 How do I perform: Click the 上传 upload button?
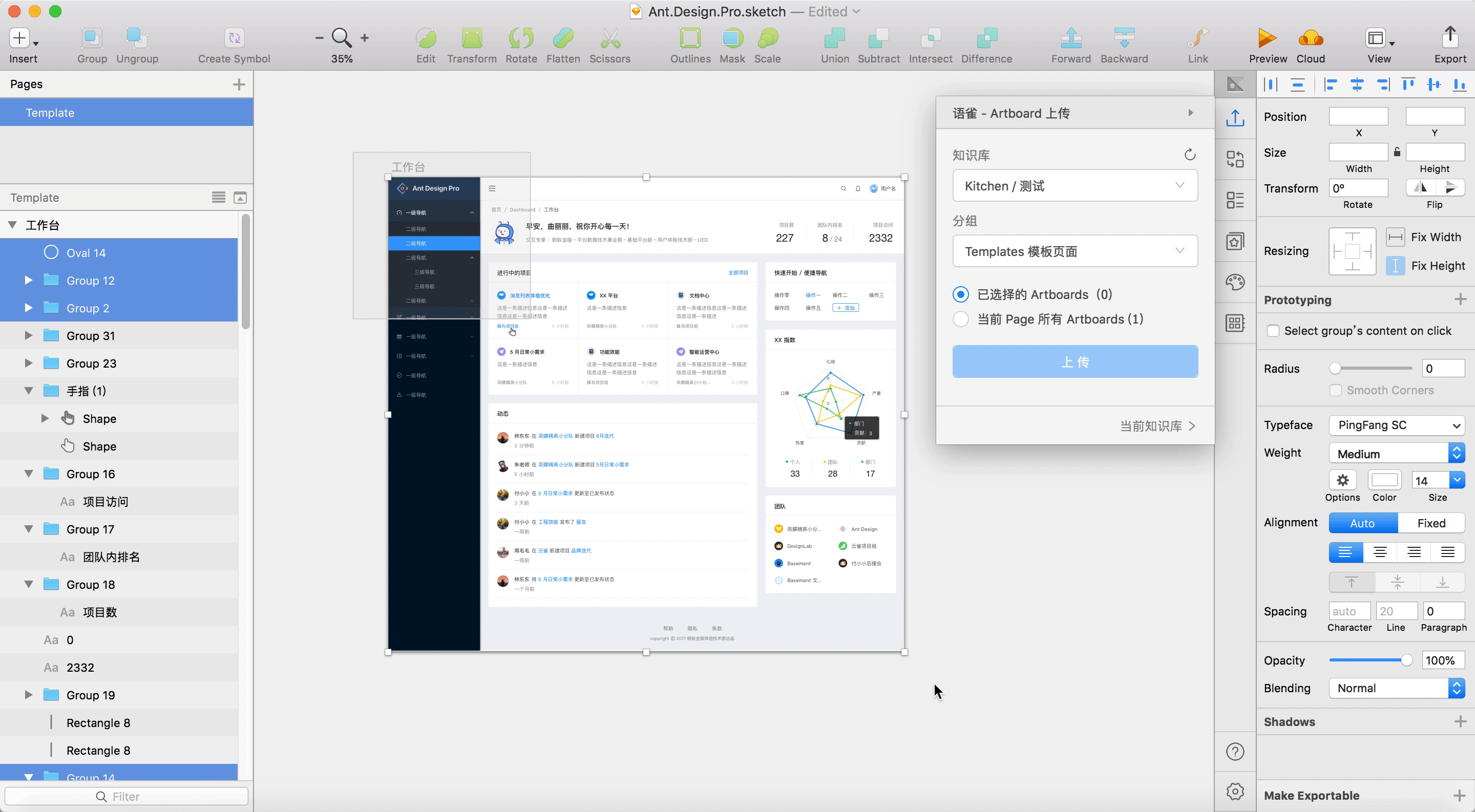click(x=1075, y=361)
